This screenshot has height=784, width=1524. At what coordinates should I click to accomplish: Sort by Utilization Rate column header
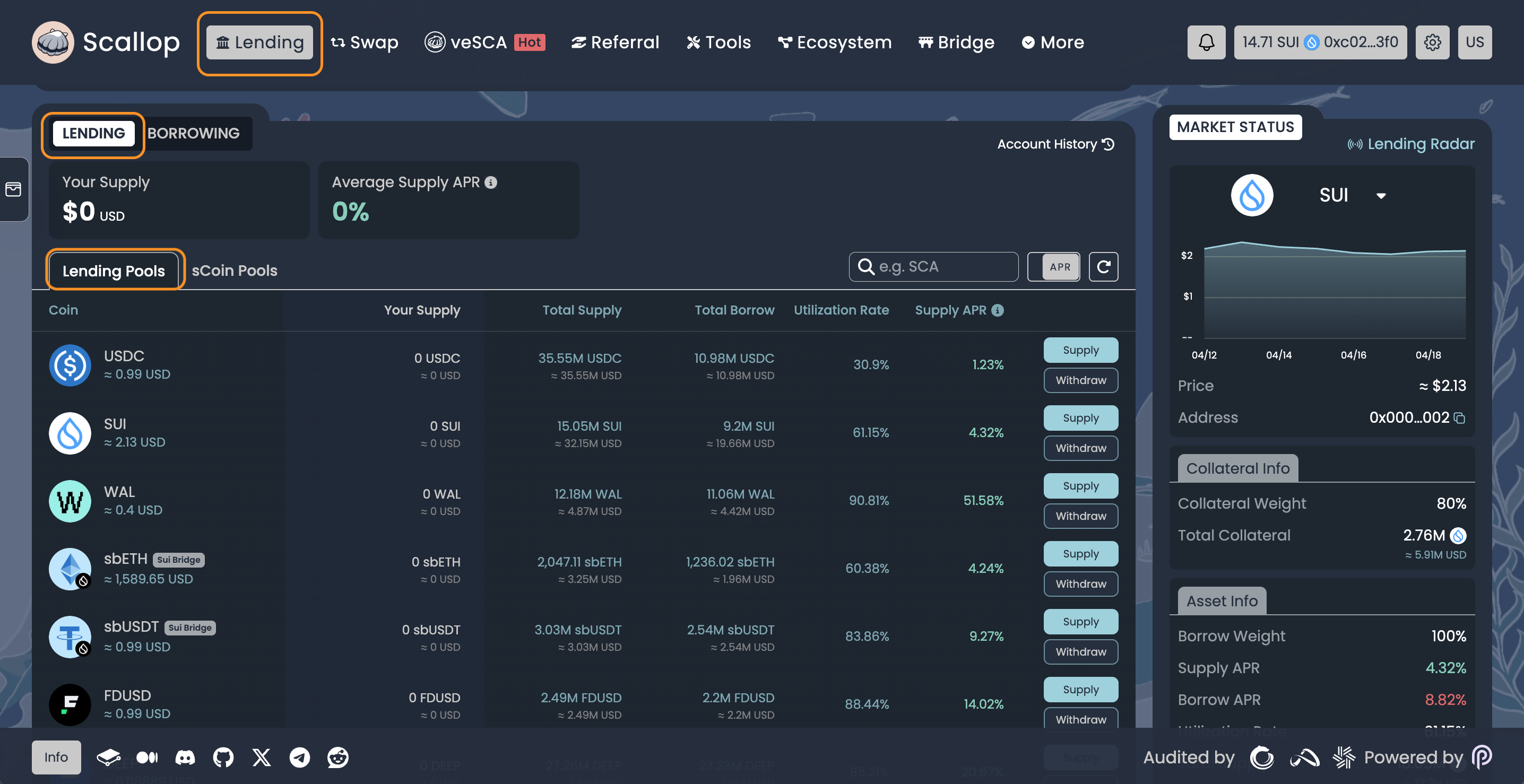coord(841,310)
